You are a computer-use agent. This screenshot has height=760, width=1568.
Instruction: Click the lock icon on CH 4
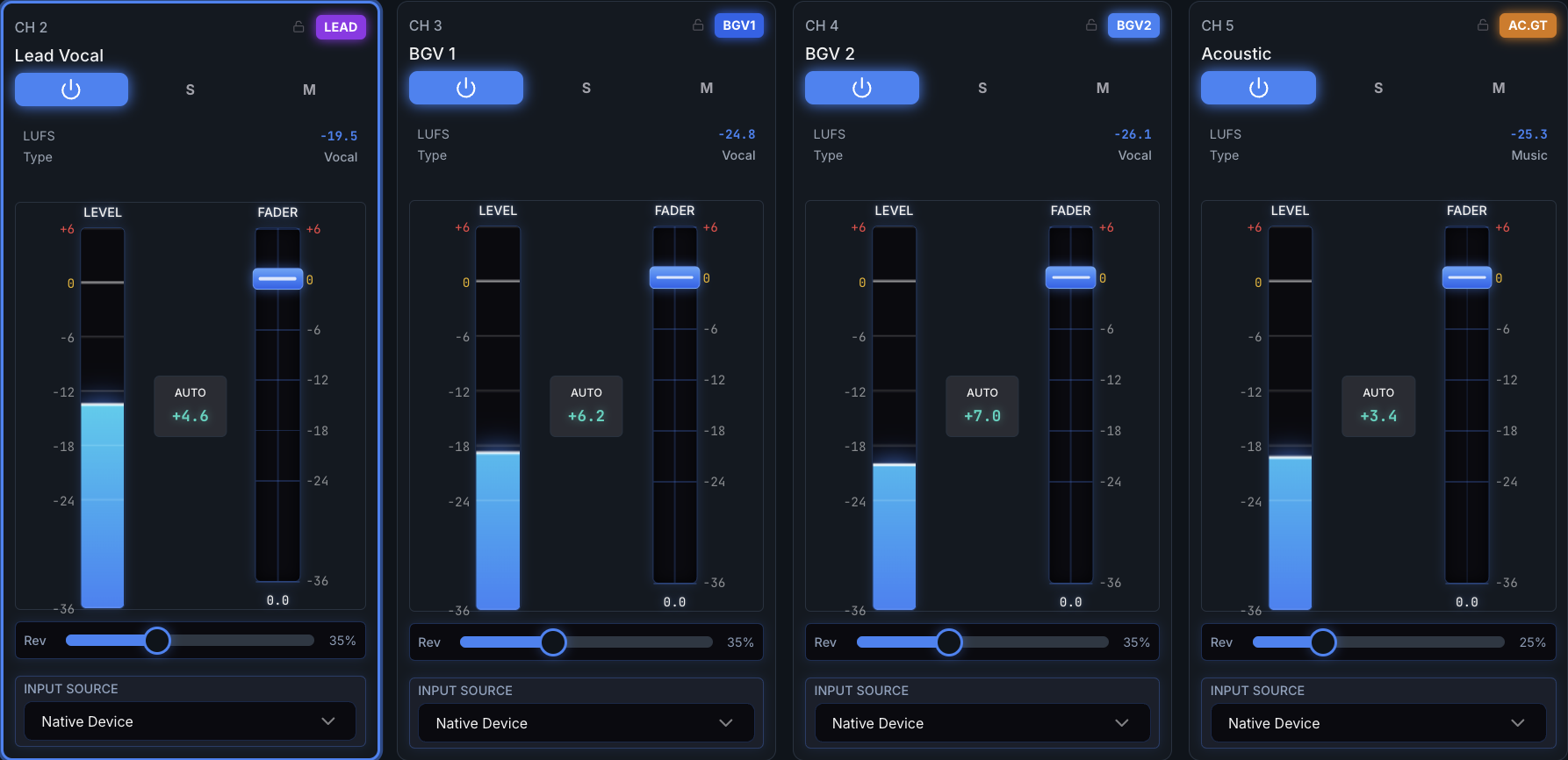coord(1091,25)
